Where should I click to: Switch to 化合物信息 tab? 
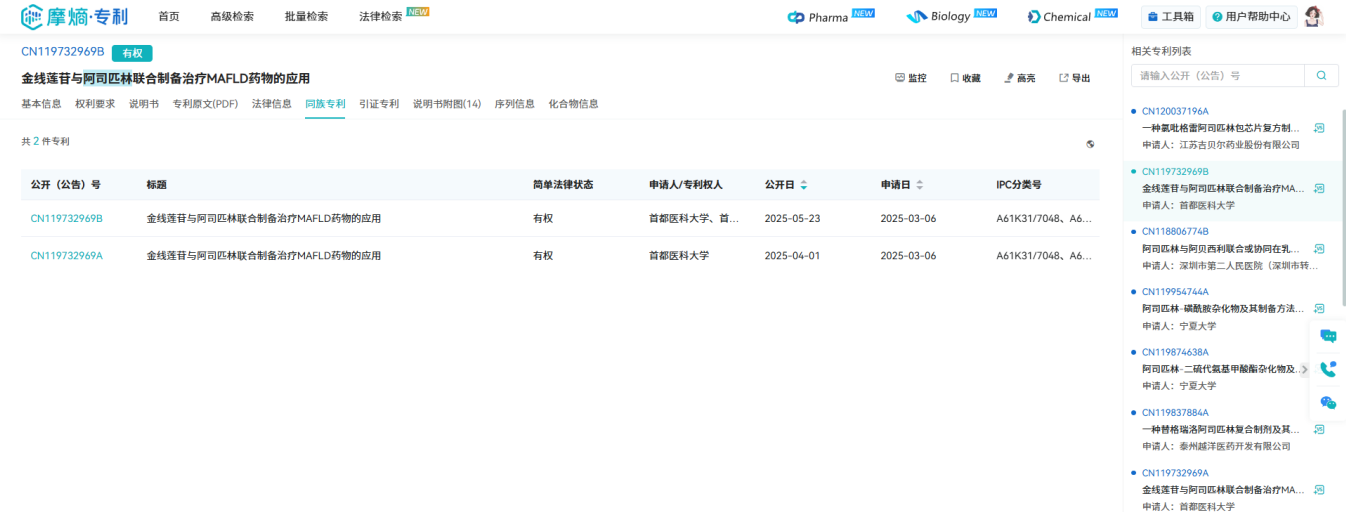click(x=573, y=104)
